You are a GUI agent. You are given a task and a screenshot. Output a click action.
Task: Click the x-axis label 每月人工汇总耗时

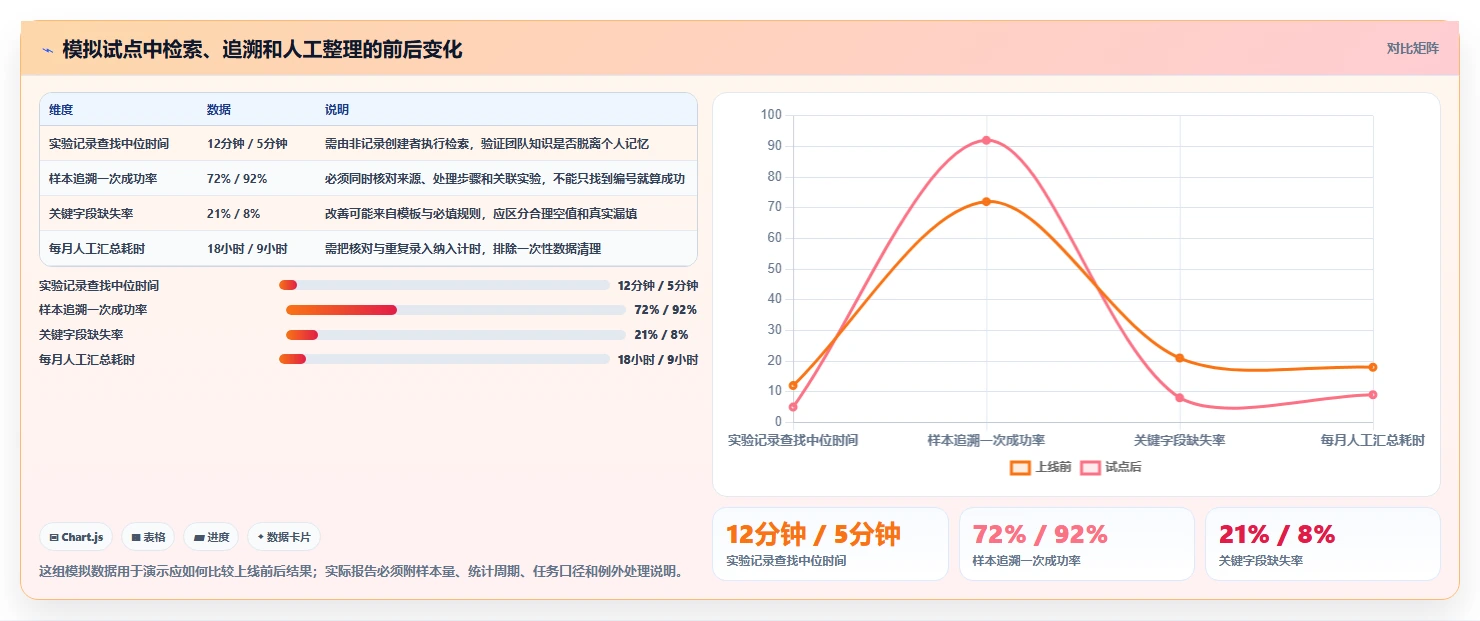(x=1372, y=440)
